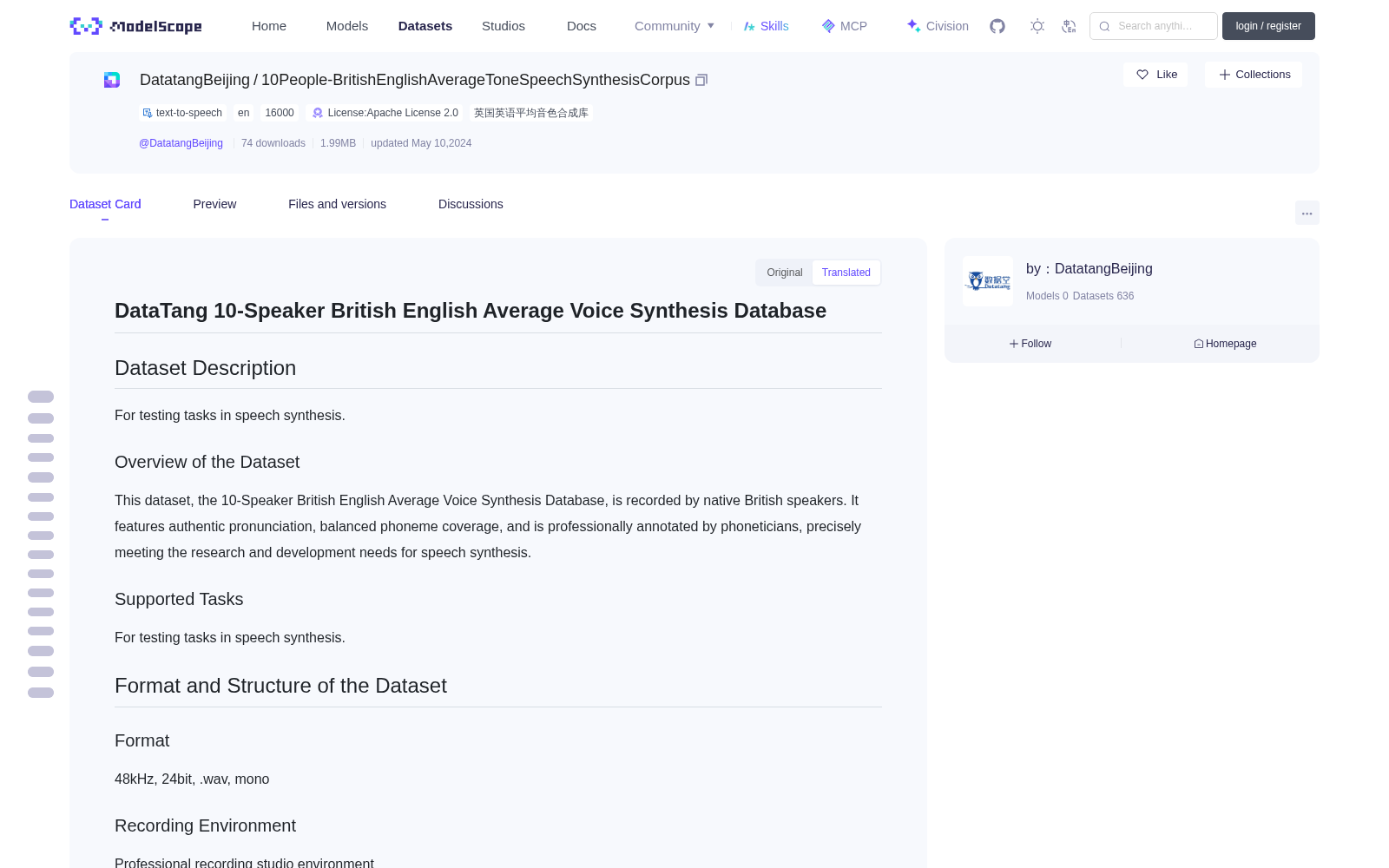Click the ModelScope logo
This screenshot has width=1389, height=868.
point(135,26)
